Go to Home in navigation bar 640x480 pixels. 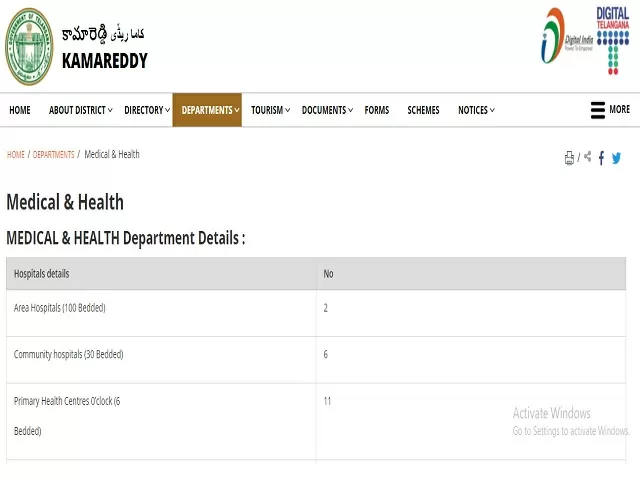20,110
